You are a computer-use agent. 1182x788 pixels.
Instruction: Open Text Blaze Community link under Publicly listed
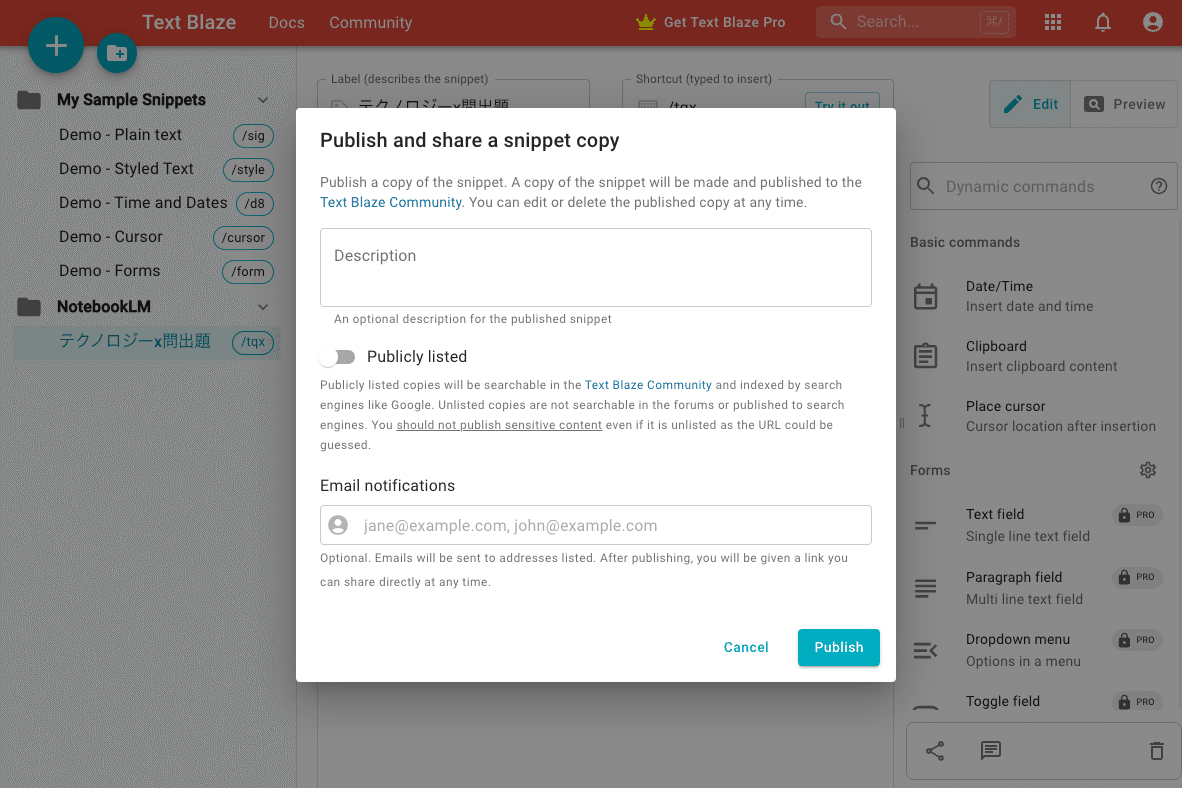648,385
